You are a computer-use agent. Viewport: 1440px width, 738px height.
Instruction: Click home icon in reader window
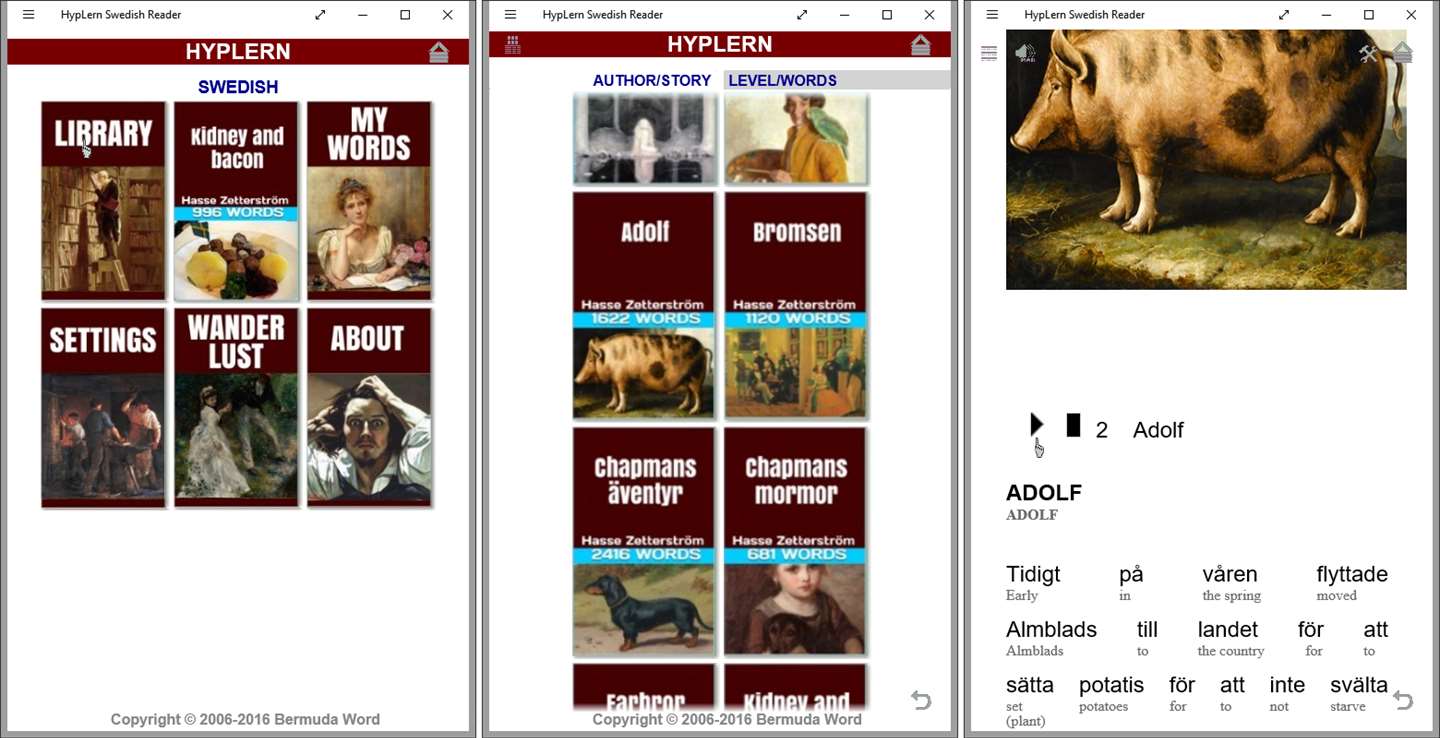(x=1403, y=52)
